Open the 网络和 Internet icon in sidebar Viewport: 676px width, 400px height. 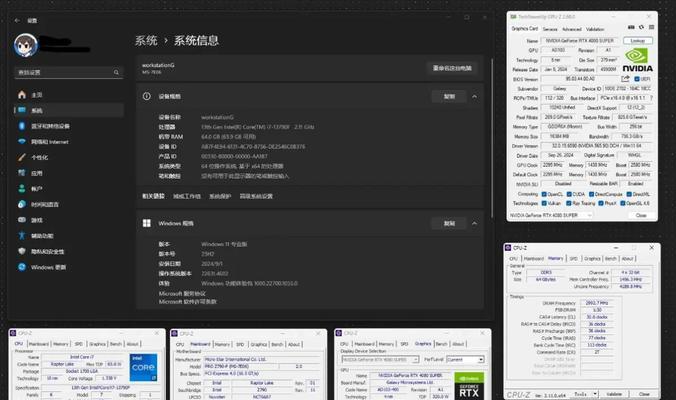(x=22, y=141)
